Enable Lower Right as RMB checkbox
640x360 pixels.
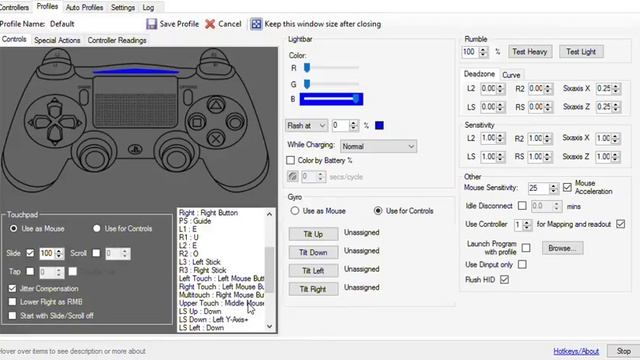pyautogui.click(x=12, y=302)
